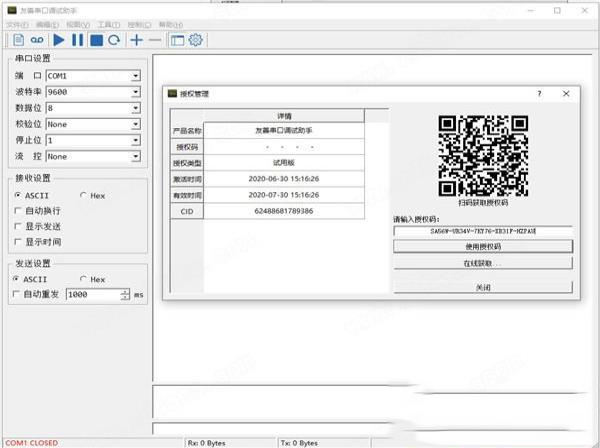Enable the 显示时间 checkbox
The height and width of the screenshot is (448, 600).
pyautogui.click(x=16, y=242)
